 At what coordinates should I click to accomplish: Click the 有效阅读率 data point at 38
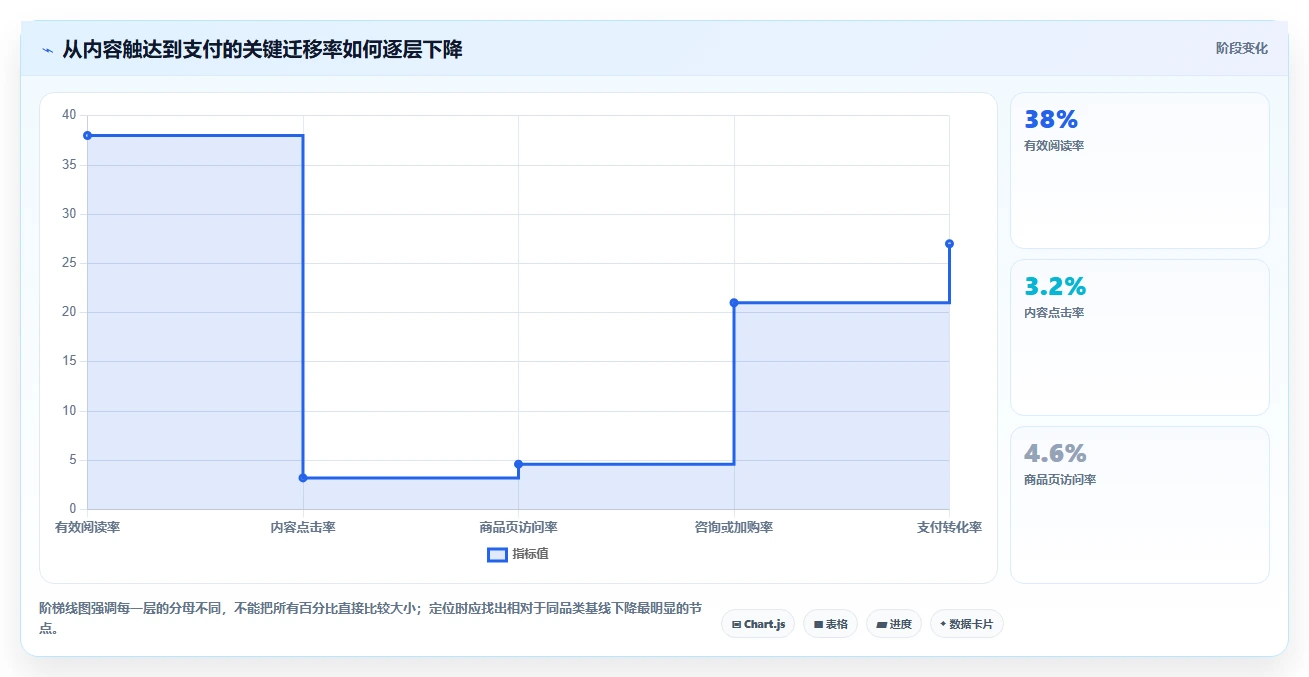point(87,135)
